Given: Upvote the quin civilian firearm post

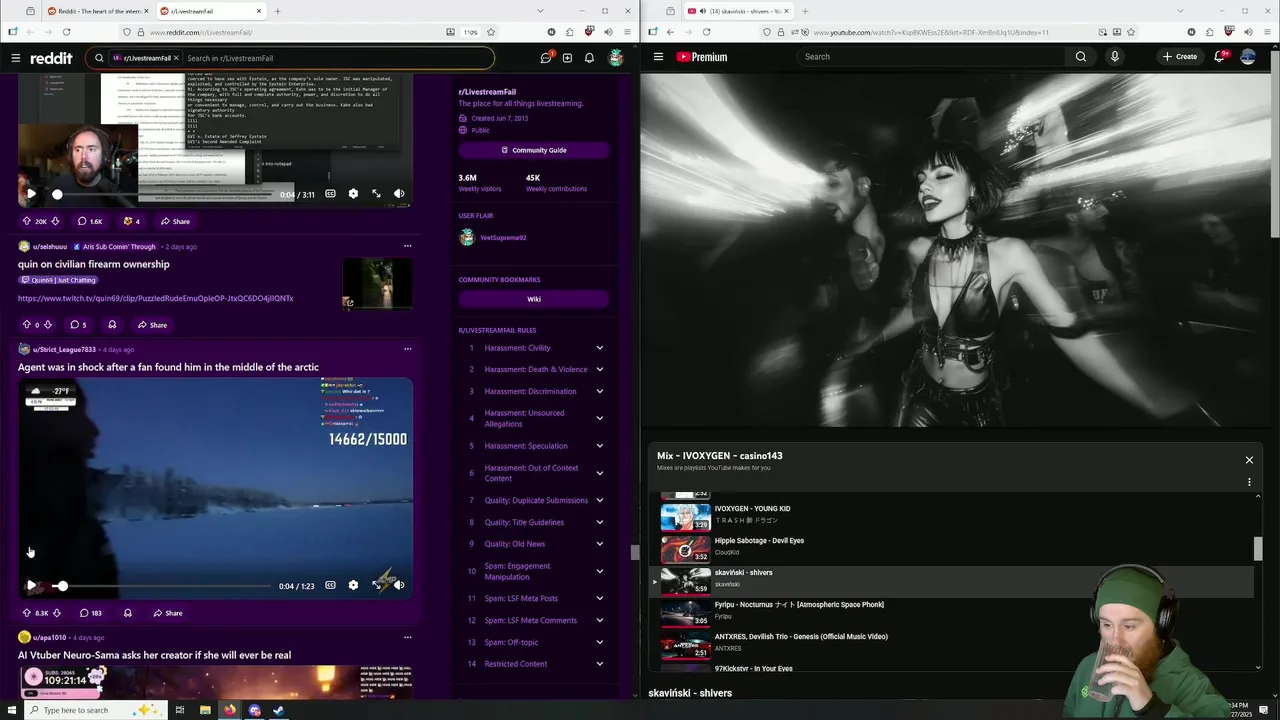Looking at the screenshot, I should (x=27, y=325).
